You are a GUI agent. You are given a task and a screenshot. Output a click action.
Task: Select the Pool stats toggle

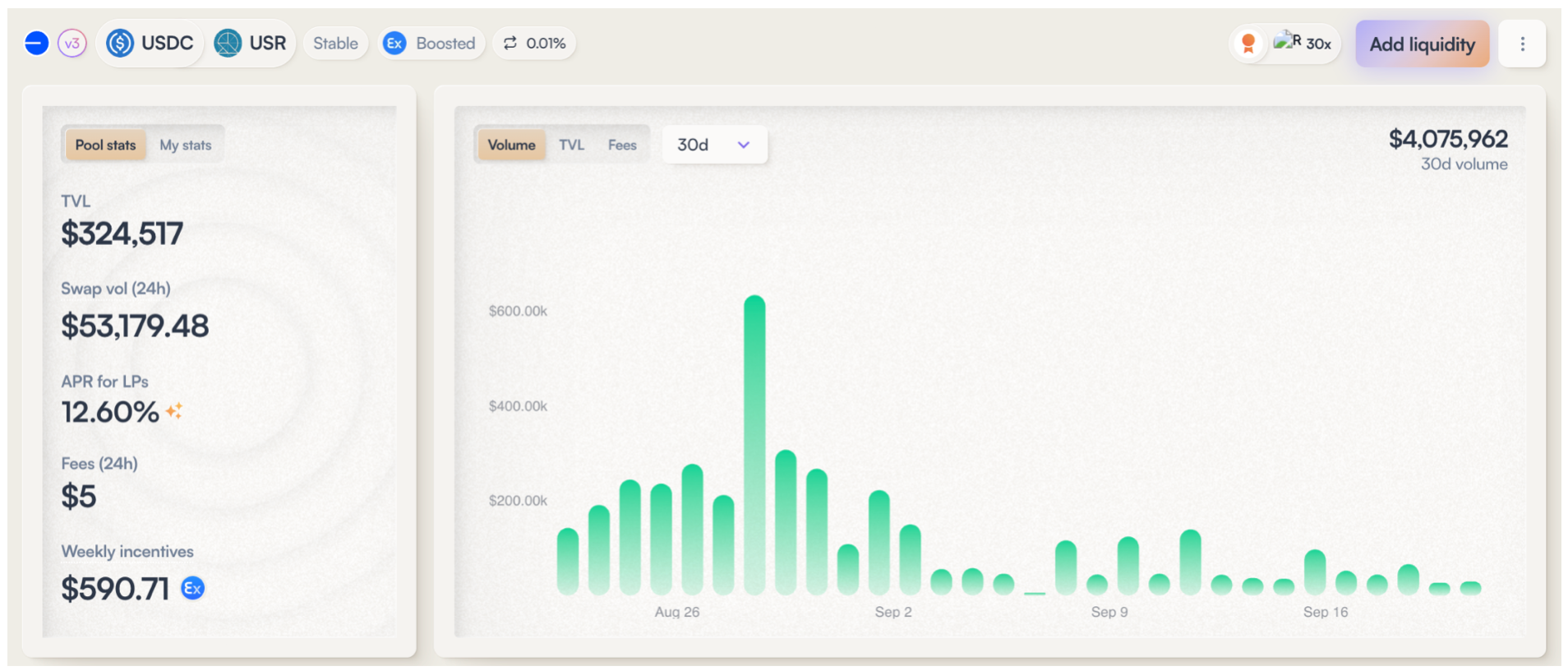tap(105, 145)
